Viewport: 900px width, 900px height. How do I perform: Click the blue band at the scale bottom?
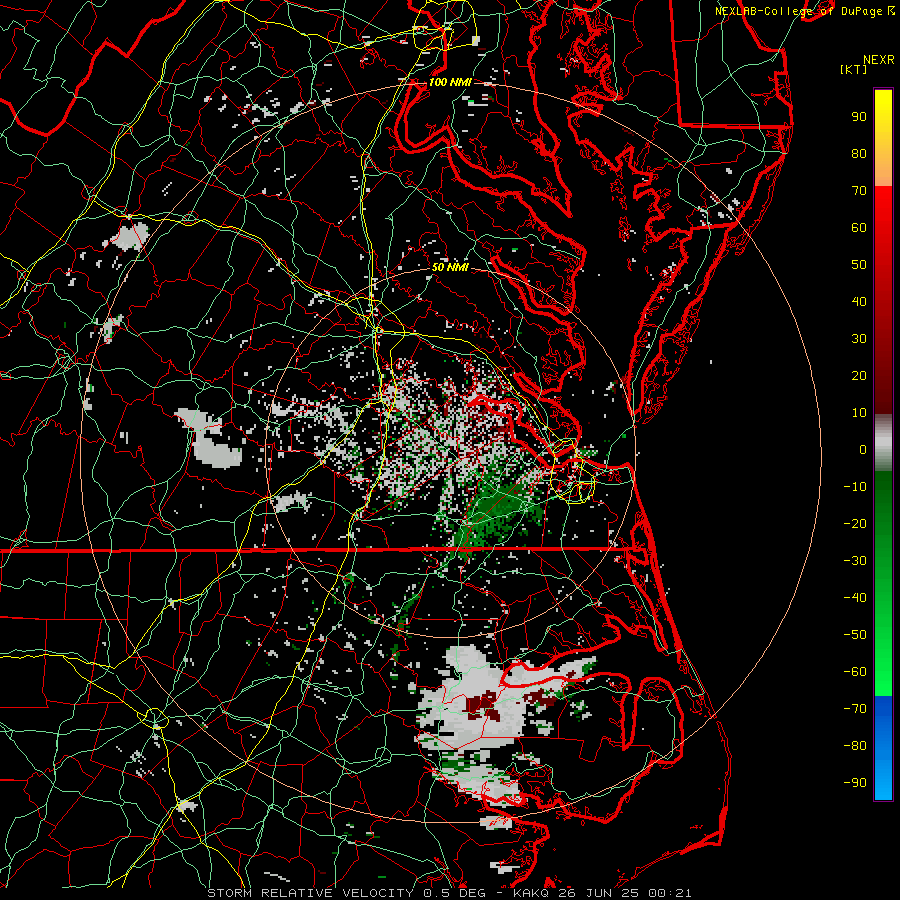[883, 748]
